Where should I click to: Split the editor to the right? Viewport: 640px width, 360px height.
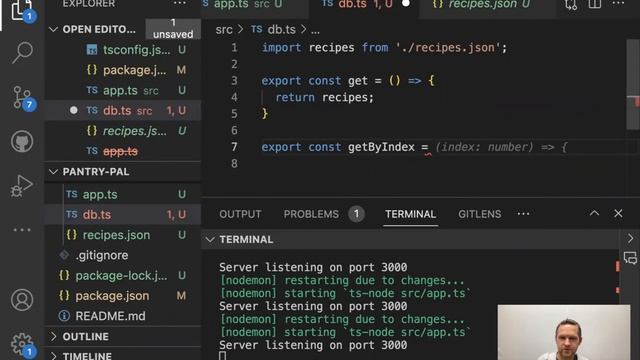point(595,4)
